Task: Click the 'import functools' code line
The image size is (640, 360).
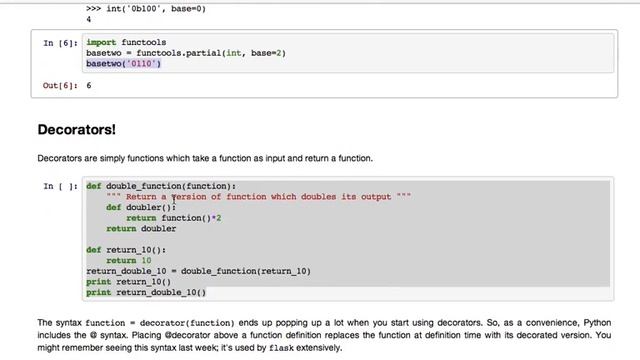Action: 126,42
